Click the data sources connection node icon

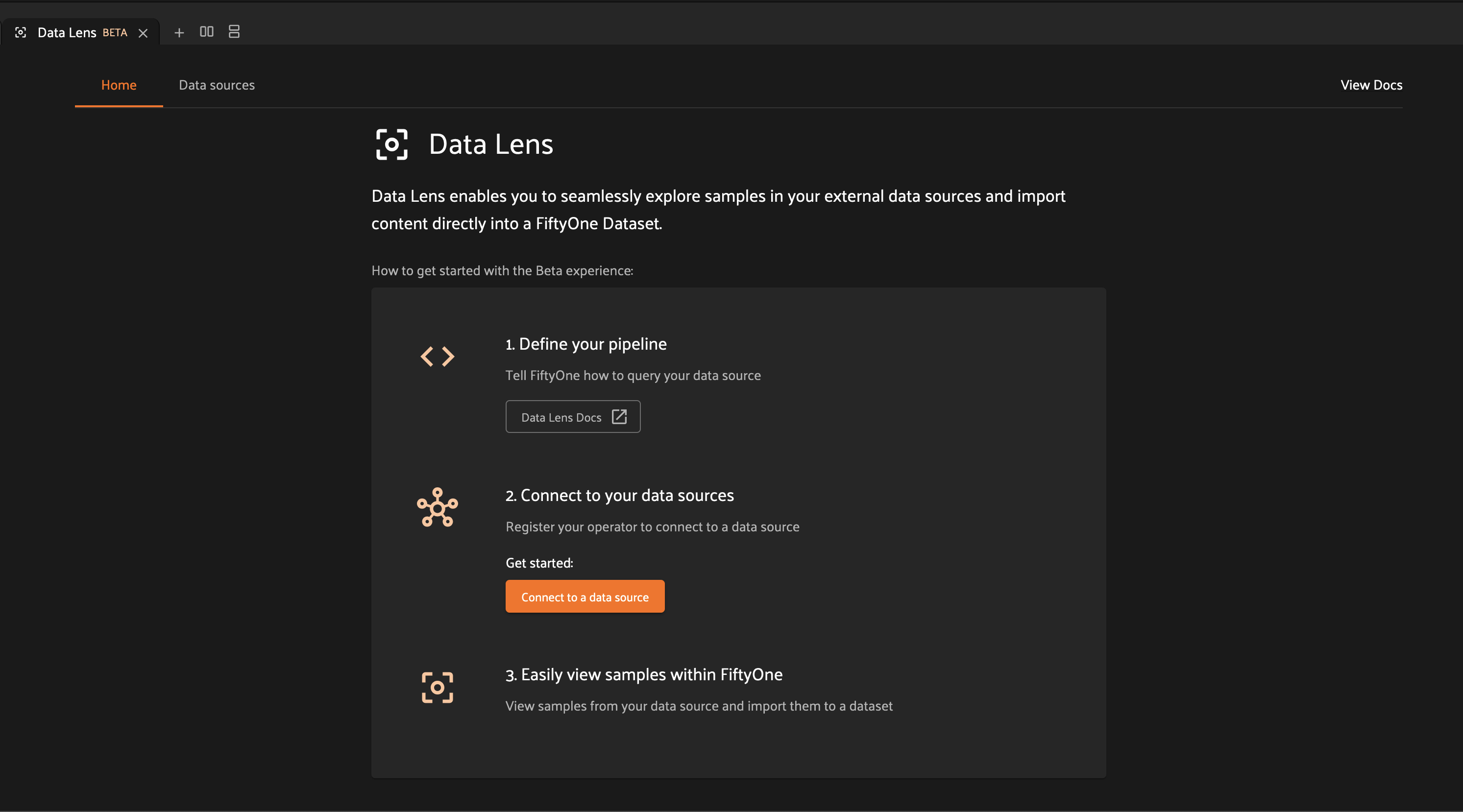pos(437,507)
